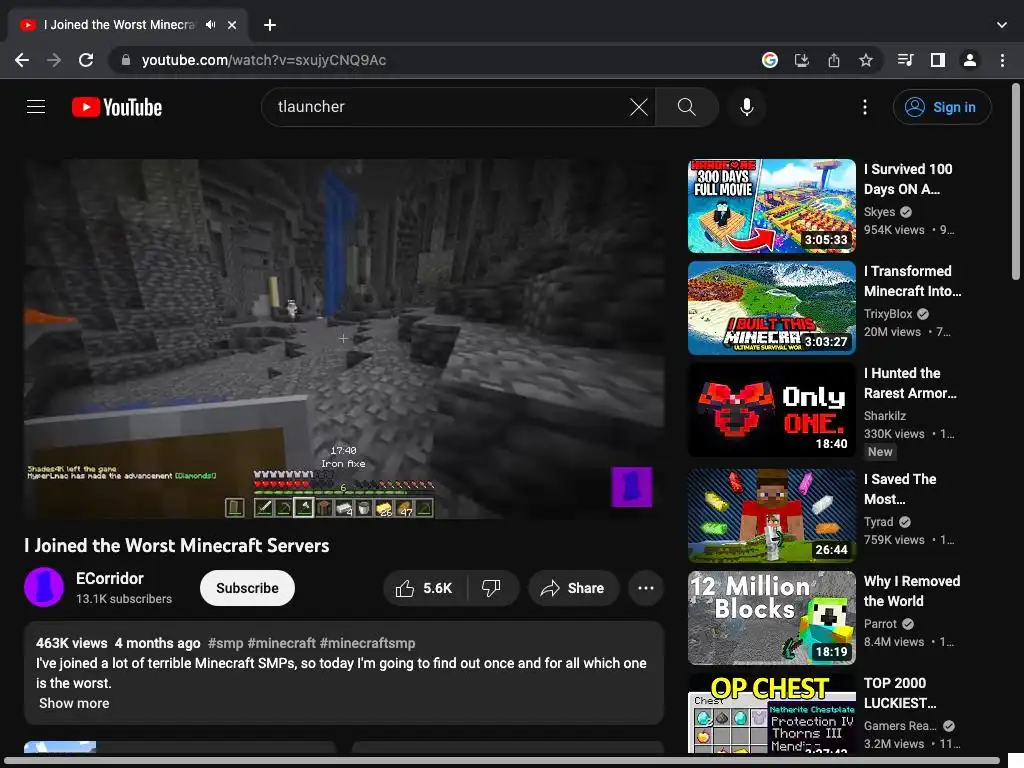Expand the tab search dropdown arrow
1024x768 pixels.
[x=1002, y=25]
